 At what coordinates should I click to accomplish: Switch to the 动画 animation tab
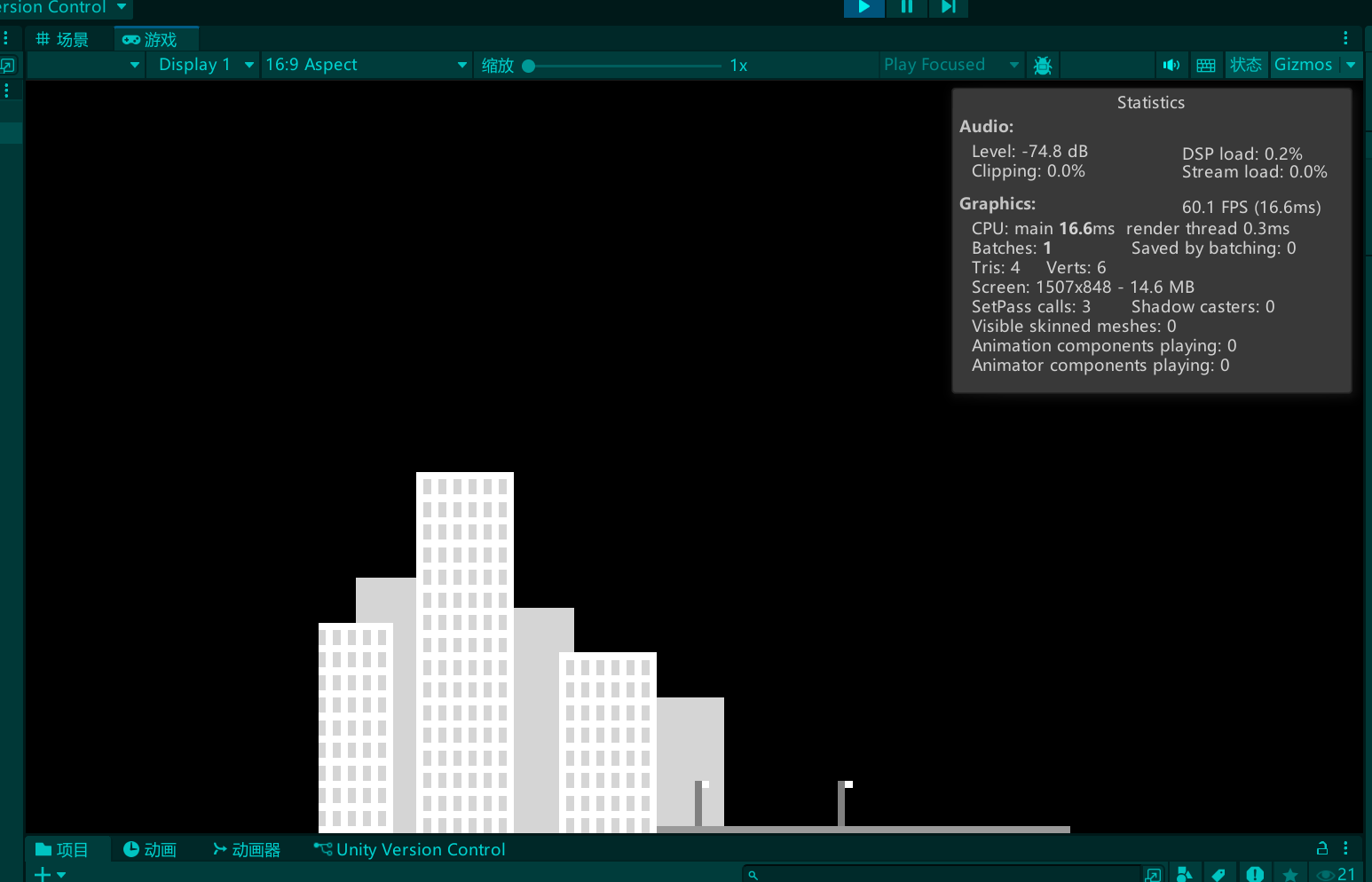(x=150, y=849)
